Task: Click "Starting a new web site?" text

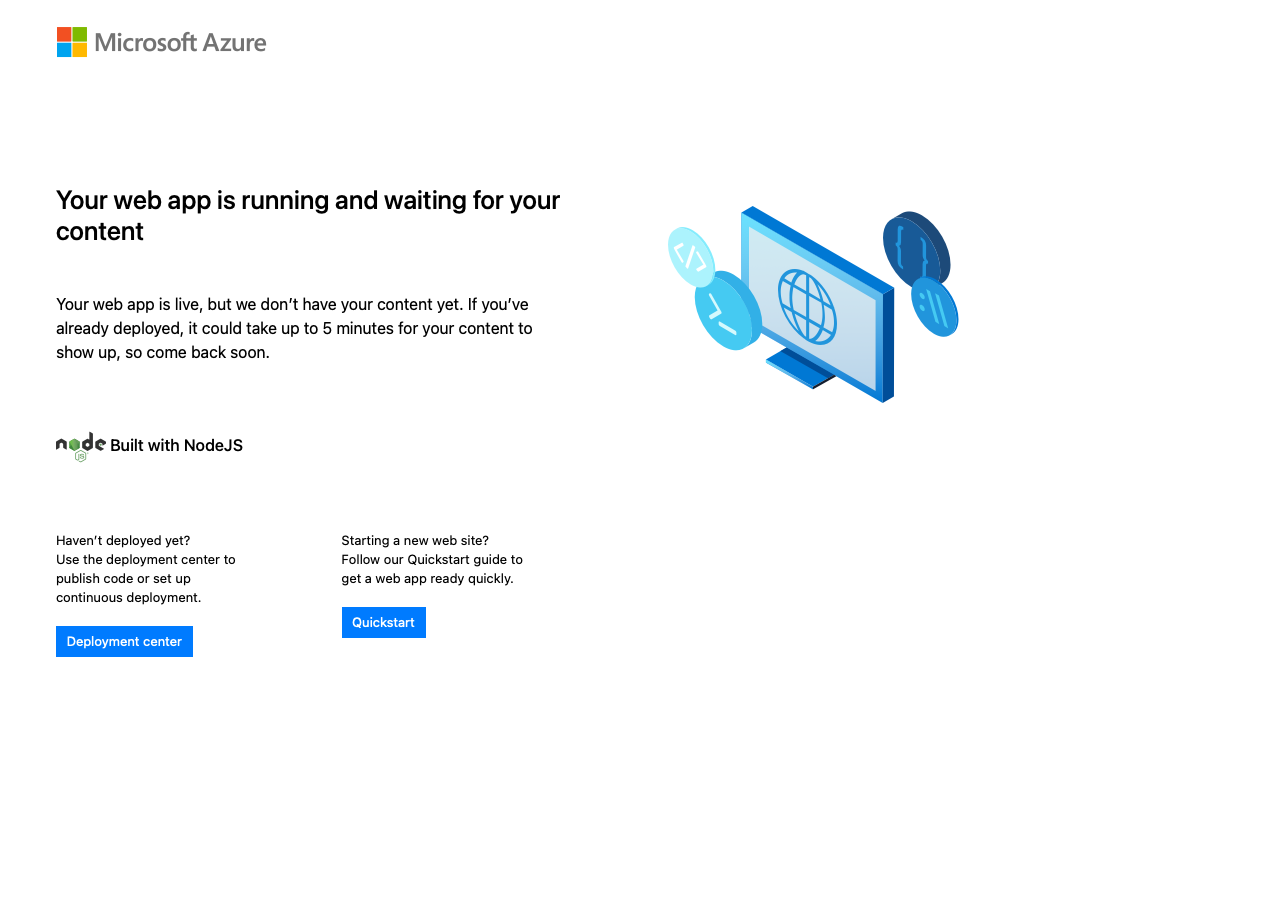Action: coord(415,541)
